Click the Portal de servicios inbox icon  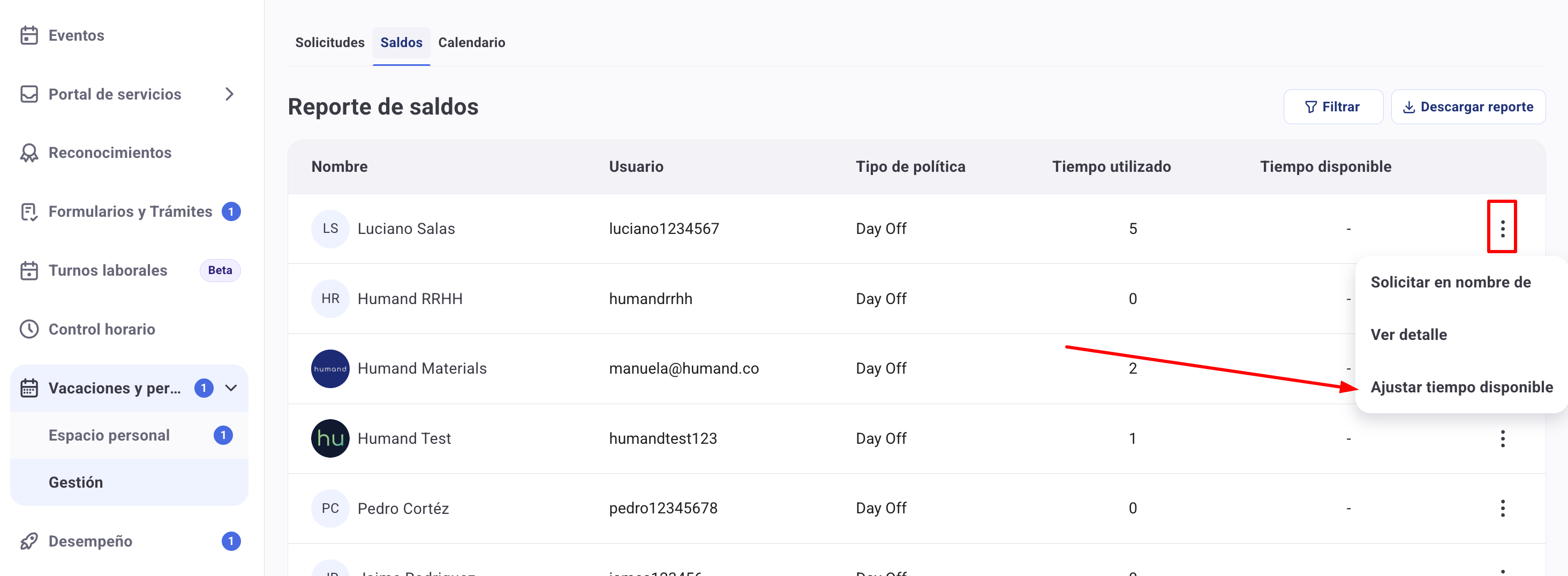pos(28,94)
